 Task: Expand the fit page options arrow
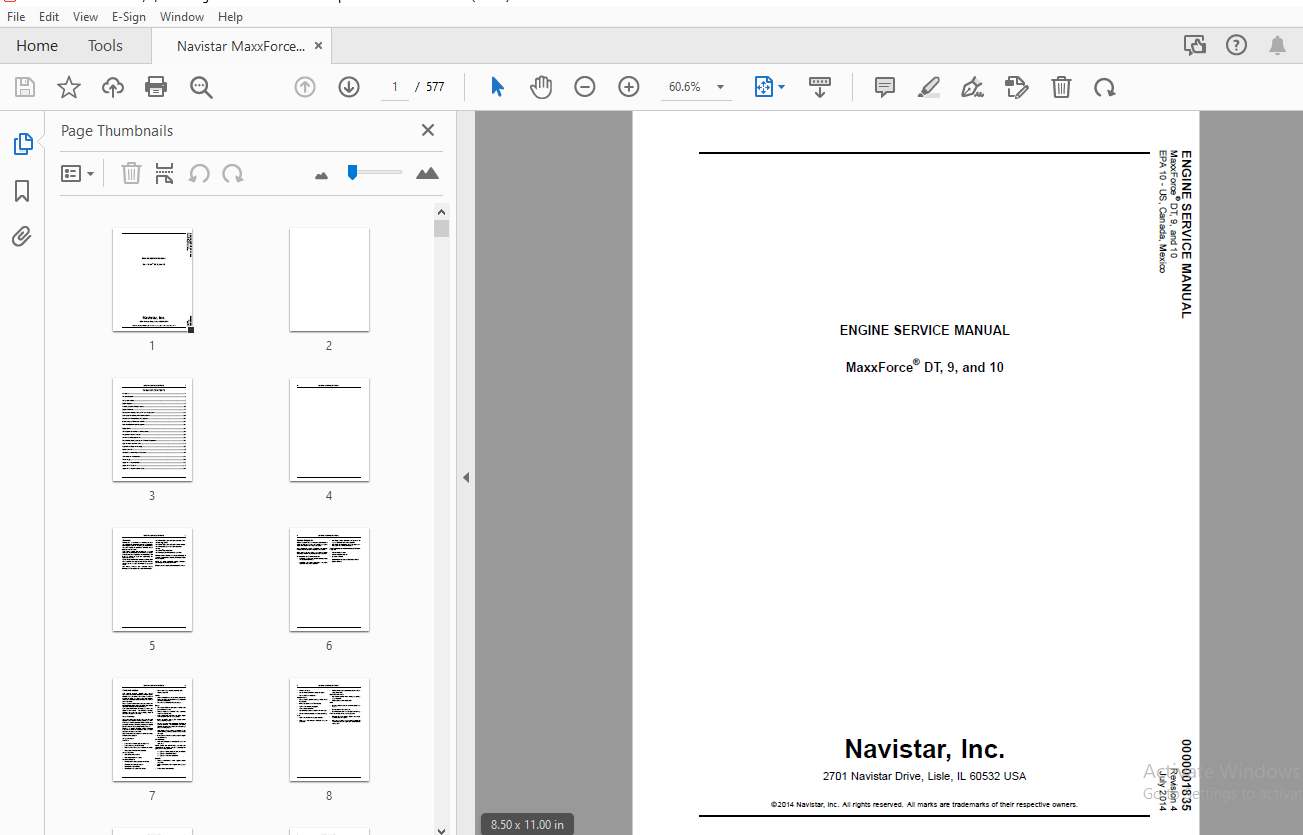[x=782, y=87]
